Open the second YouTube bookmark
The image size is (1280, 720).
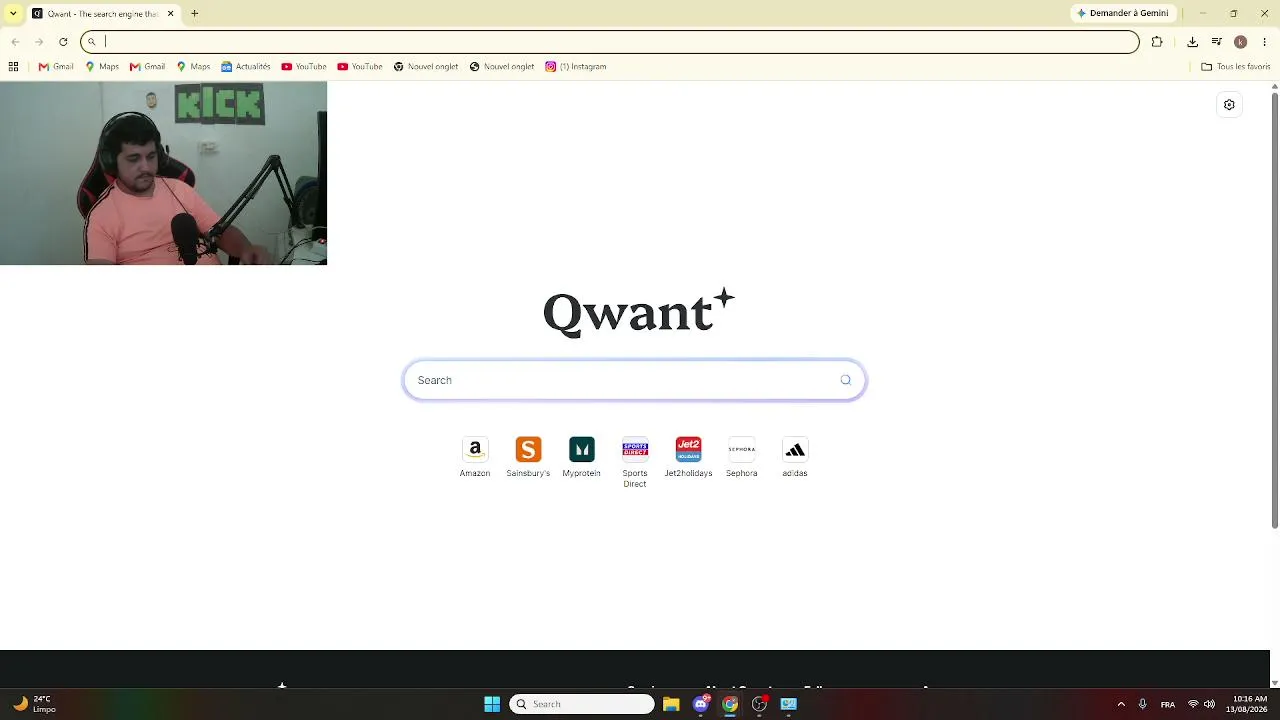(360, 67)
